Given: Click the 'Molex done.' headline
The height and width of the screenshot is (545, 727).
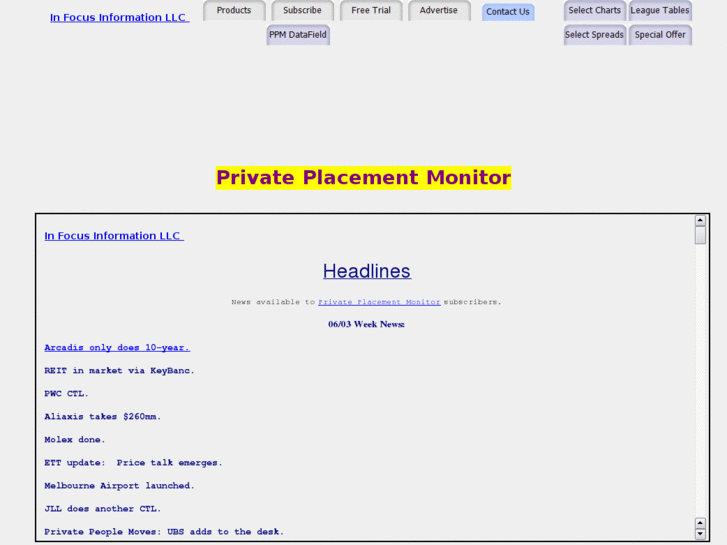Looking at the screenshot, I should coord(75,440).
